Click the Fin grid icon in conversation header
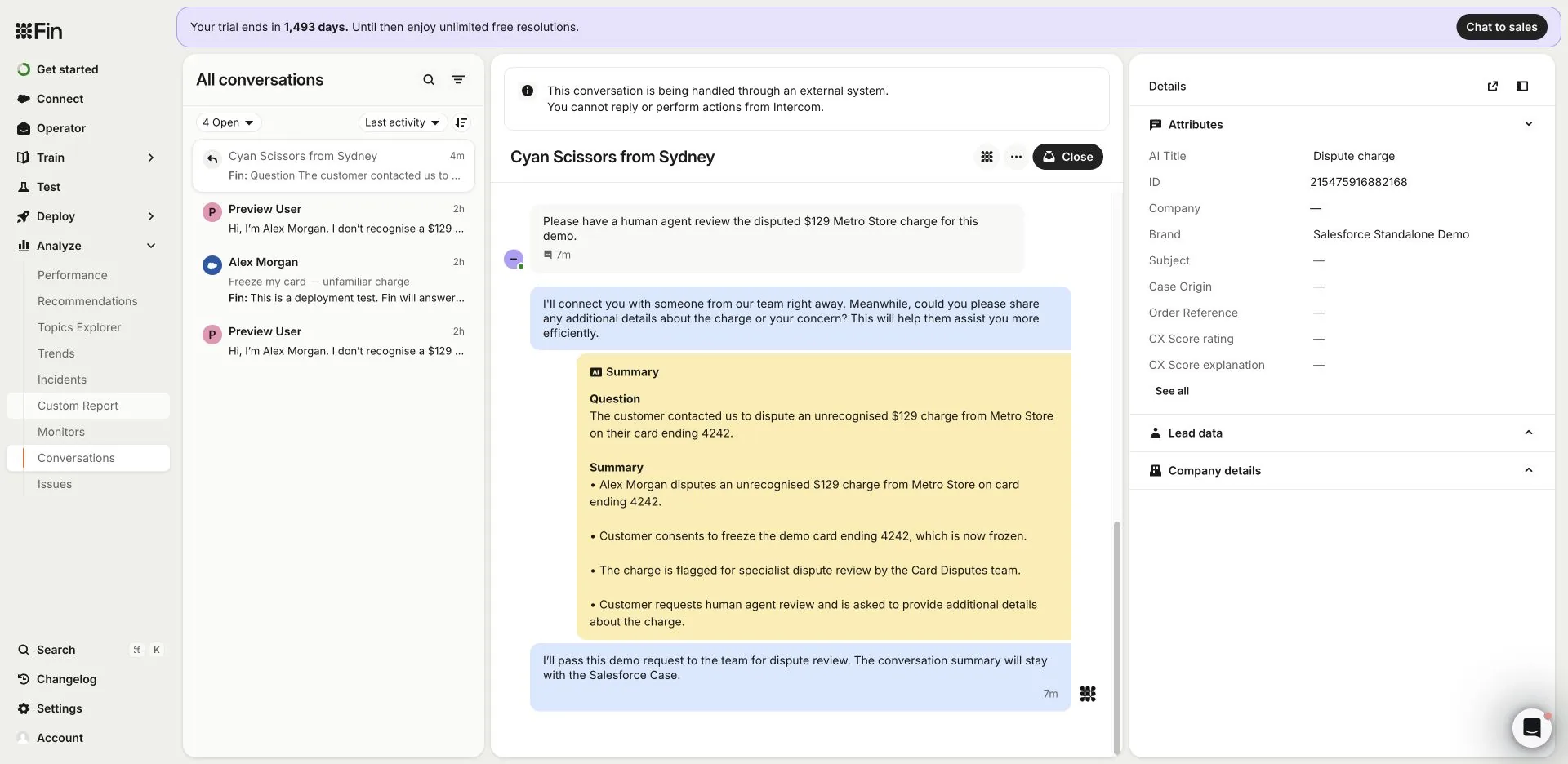The height and width of the screenshot is (764, 1568). pos(987,157)
